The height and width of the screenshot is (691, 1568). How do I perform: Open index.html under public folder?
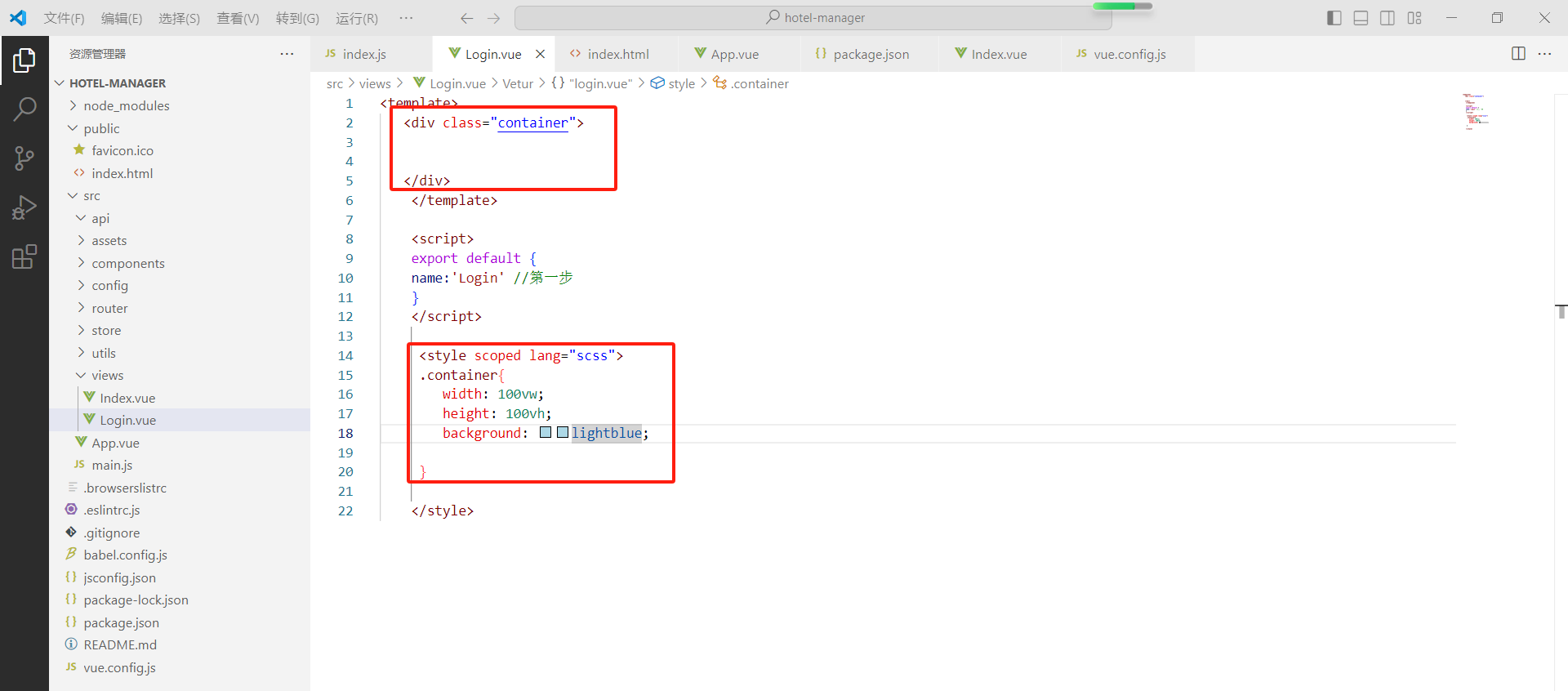pyautogui.click(x=180, y=173)
